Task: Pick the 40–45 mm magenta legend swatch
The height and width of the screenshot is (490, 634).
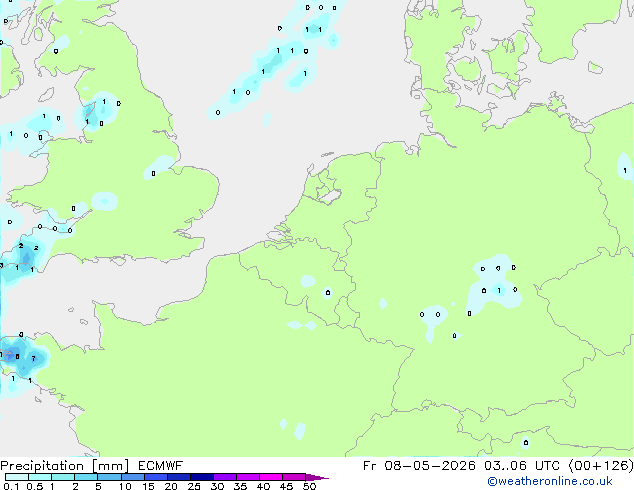Action: [x=271, y=477]
